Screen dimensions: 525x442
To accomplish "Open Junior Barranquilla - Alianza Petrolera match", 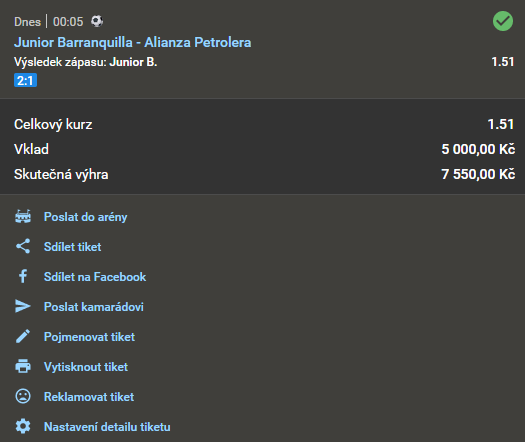I will click(133, 43).
